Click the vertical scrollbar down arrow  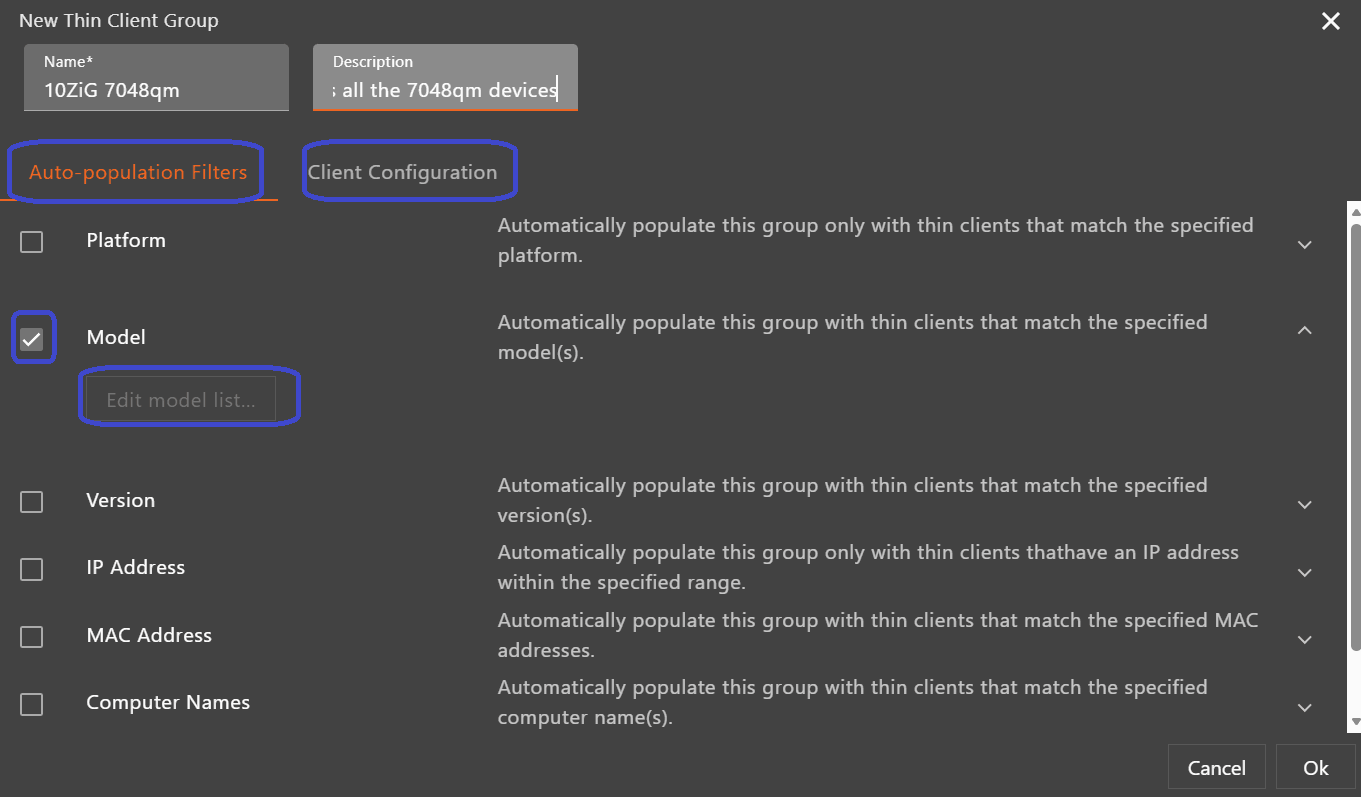point(1355,721)
